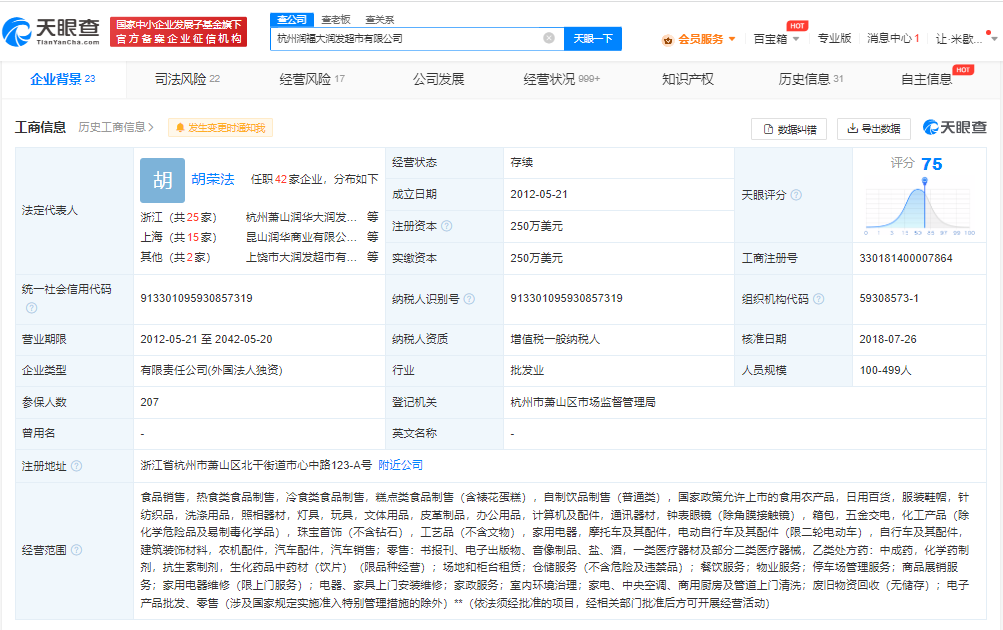Open 昆山润华商业有限公 company link
Viewport: 1003px width, 630px height.
(x=301, y=237)
